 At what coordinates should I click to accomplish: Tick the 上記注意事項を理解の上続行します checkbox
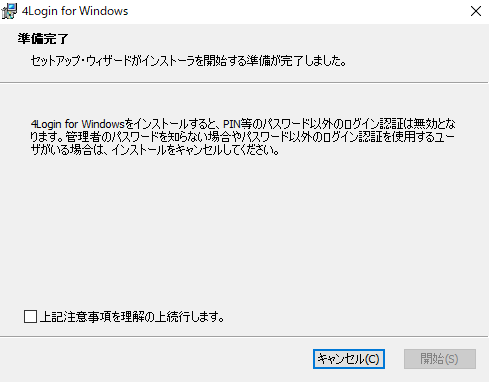point(30,316)
